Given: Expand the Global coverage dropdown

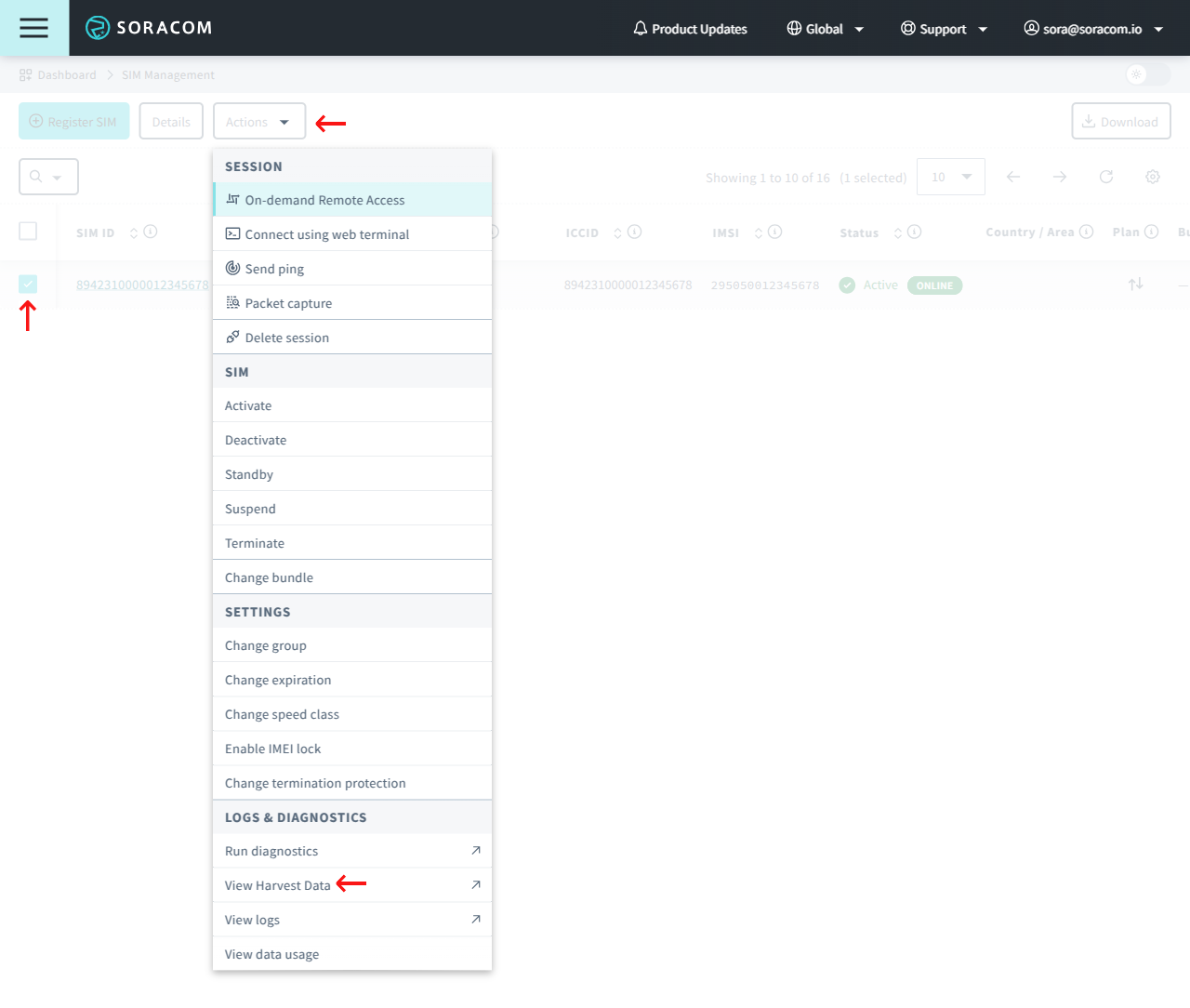Looking at the screenshot, I should [825, 29].
